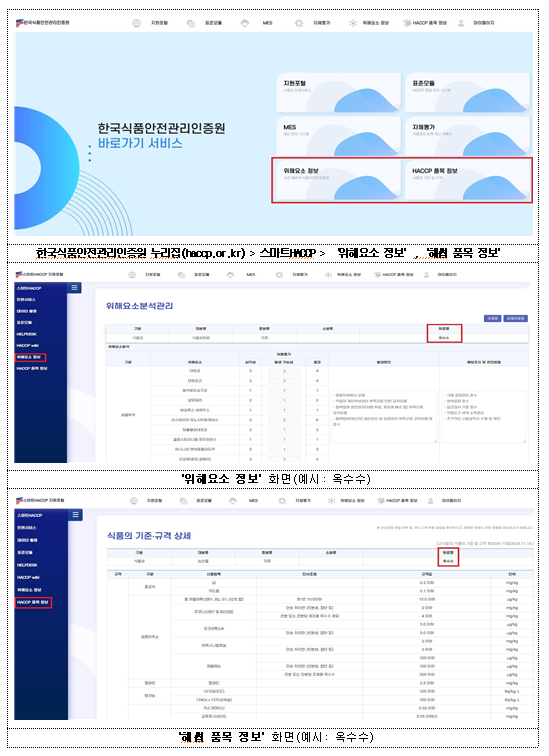Screen dimensions: 549x756
Task: Open the HACCP 품목 정보 shortcut card
Action: click(467, 179)
